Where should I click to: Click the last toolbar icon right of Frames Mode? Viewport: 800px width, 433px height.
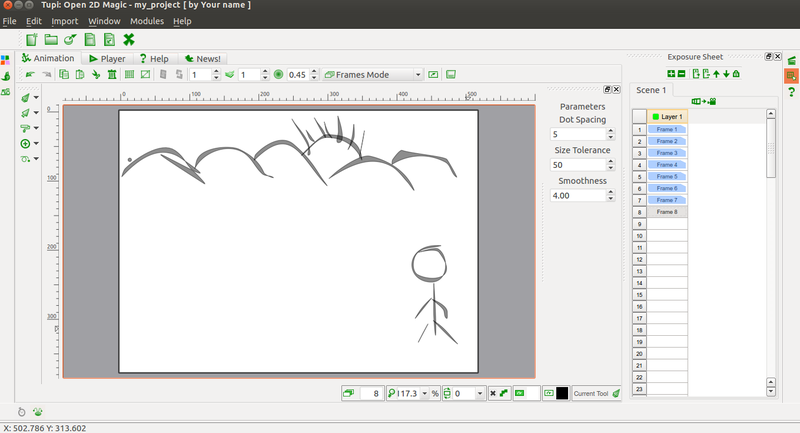point(451,74)
